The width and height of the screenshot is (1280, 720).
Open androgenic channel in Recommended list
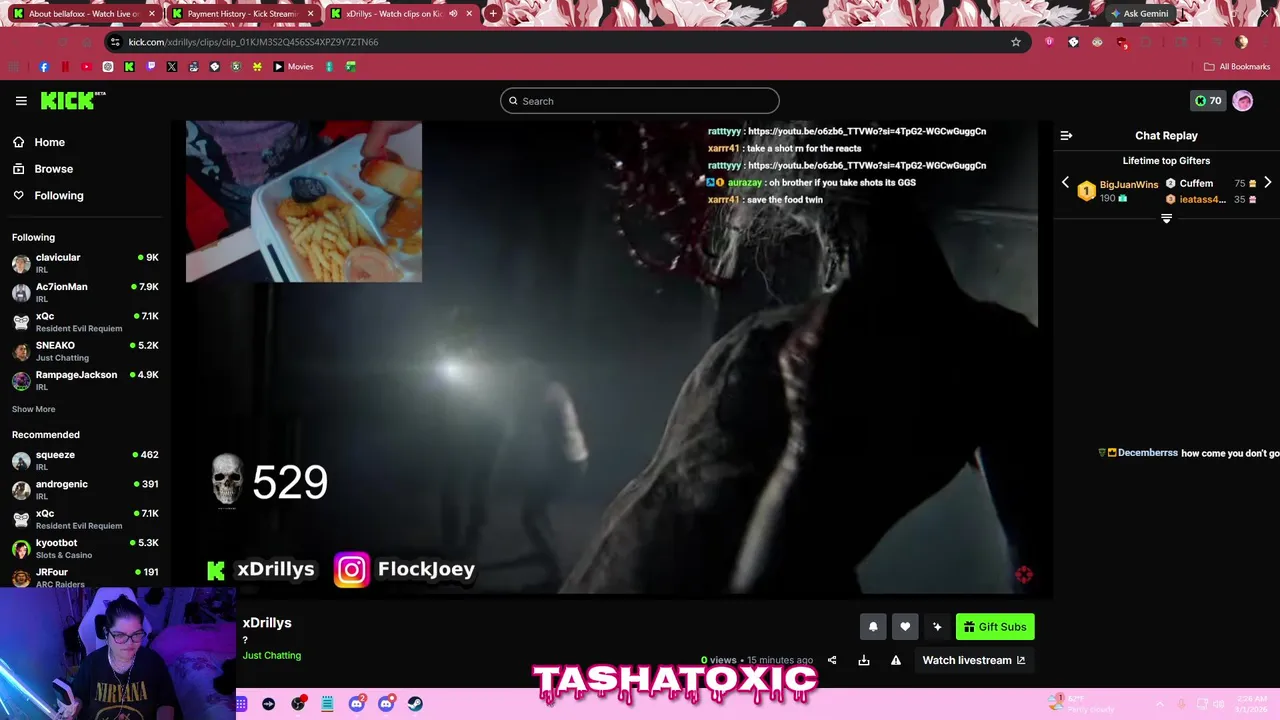[x=85, y=489]
